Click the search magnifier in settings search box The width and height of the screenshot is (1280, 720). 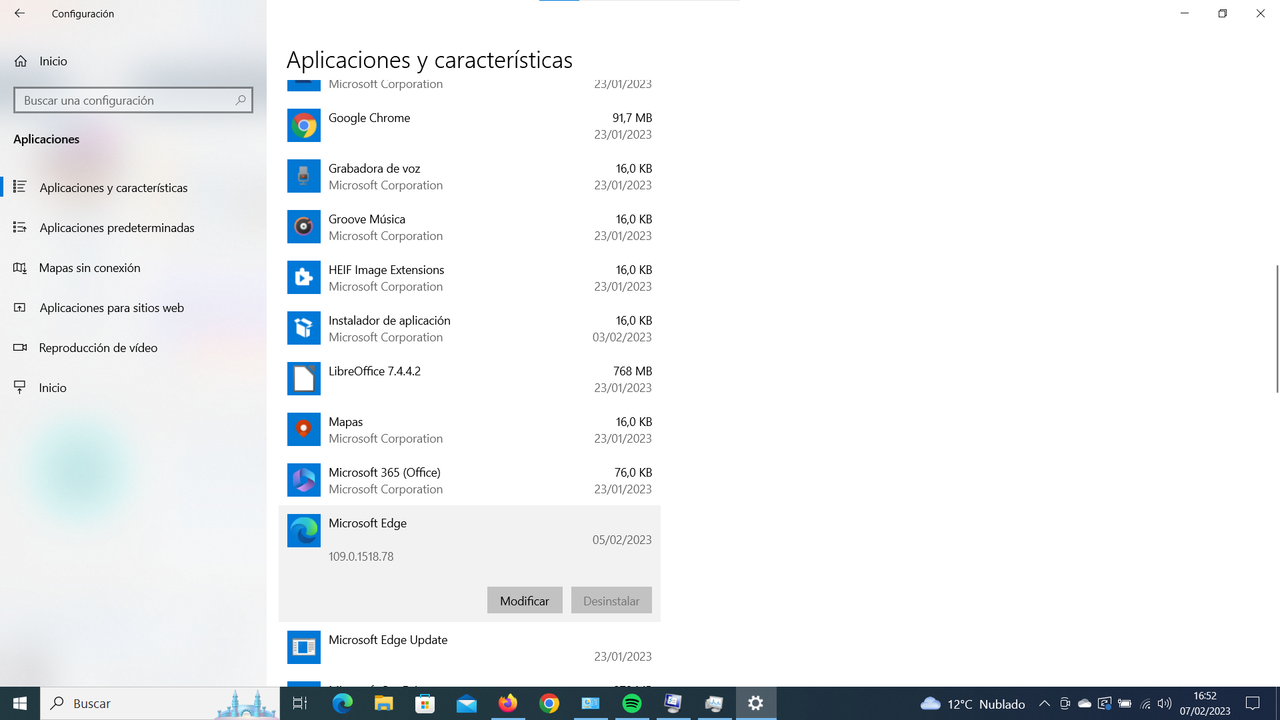coord(240,100)
